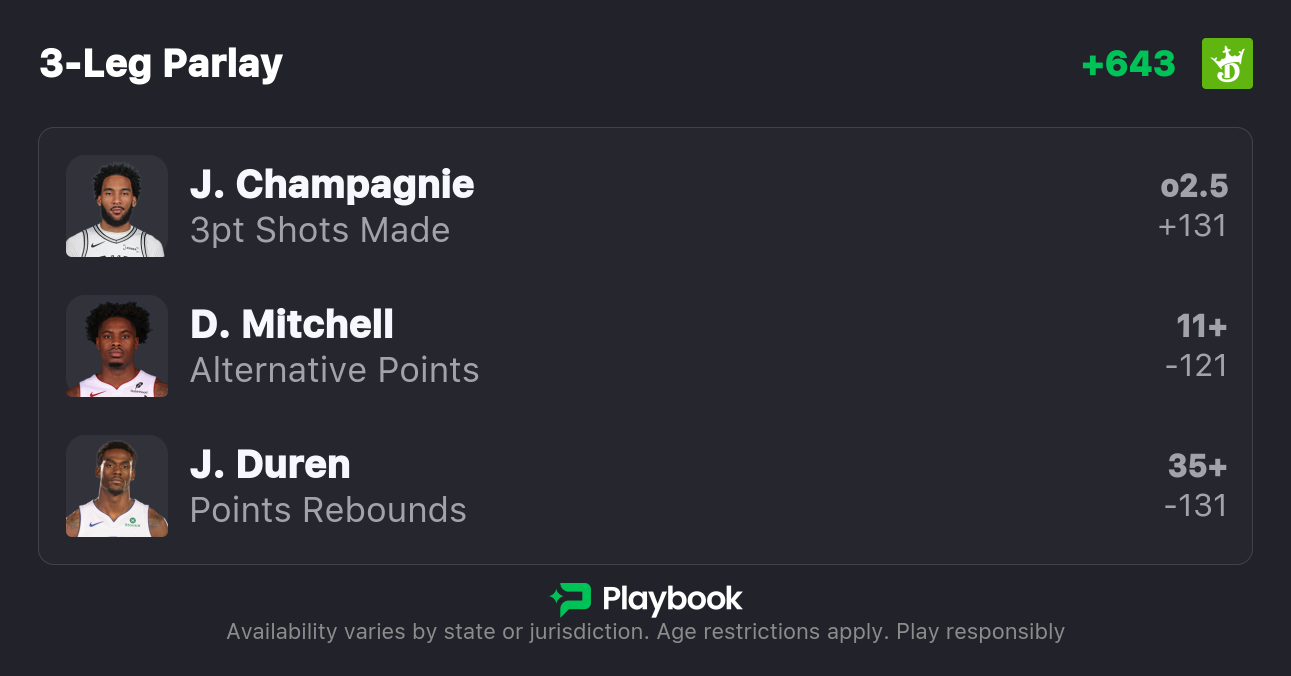Click the -131 odds for Duren

click(1196, 506)
